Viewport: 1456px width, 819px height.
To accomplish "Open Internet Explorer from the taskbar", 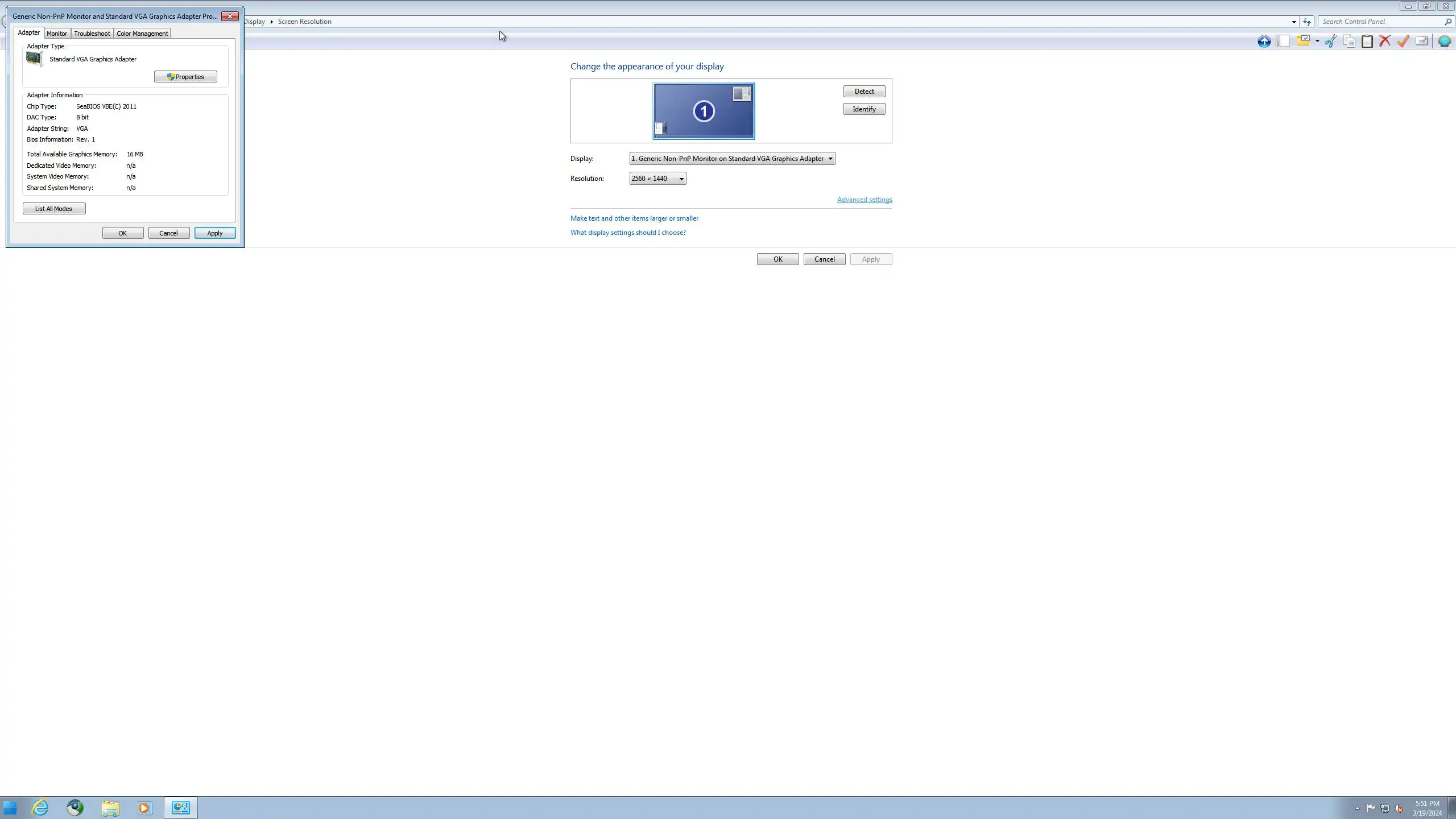I will coord(40,808).
